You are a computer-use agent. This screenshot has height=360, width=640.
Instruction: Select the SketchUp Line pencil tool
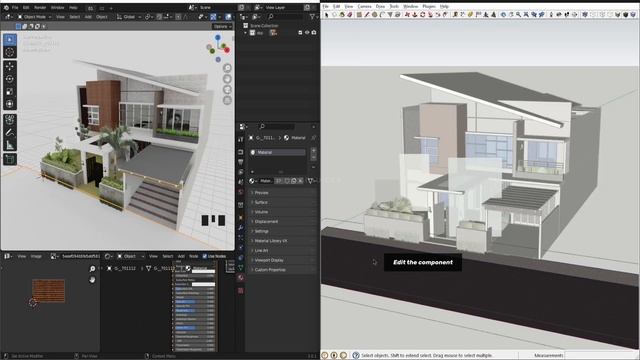pyautogui.click(x=367, y=15)
